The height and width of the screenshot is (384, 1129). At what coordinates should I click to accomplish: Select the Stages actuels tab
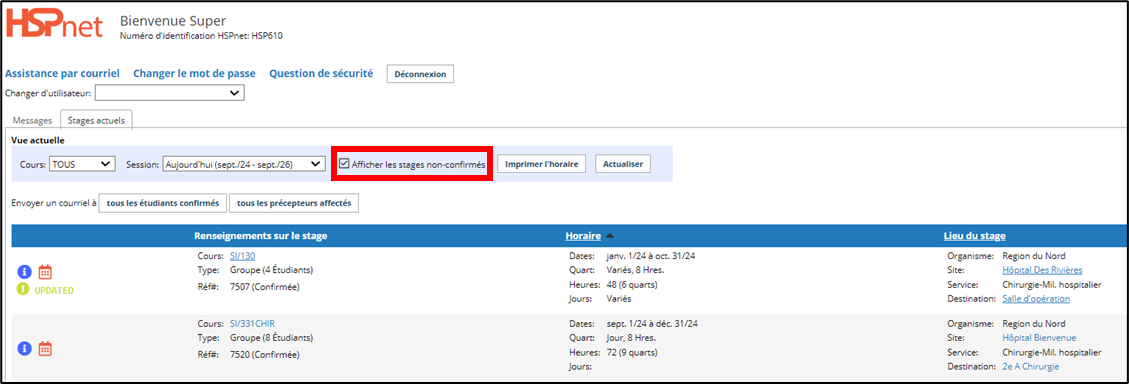point(96,120)
